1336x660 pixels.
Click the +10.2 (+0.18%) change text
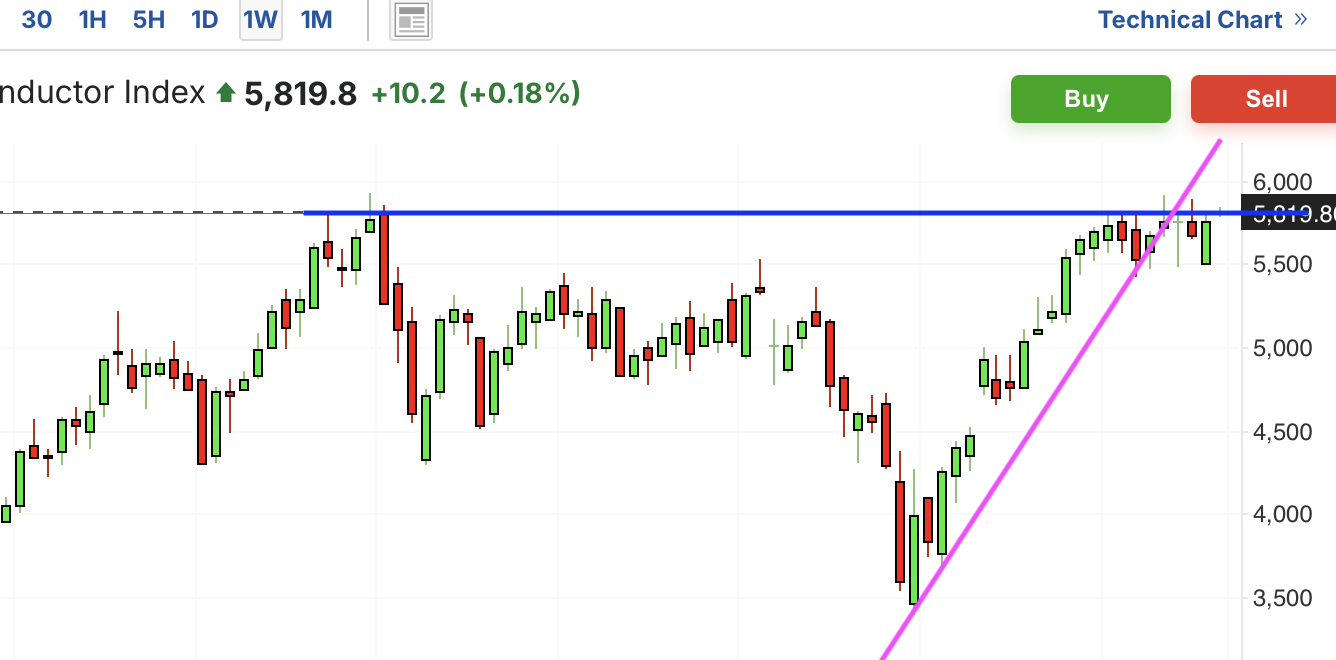pyautogui.click(x=476, y=94)
